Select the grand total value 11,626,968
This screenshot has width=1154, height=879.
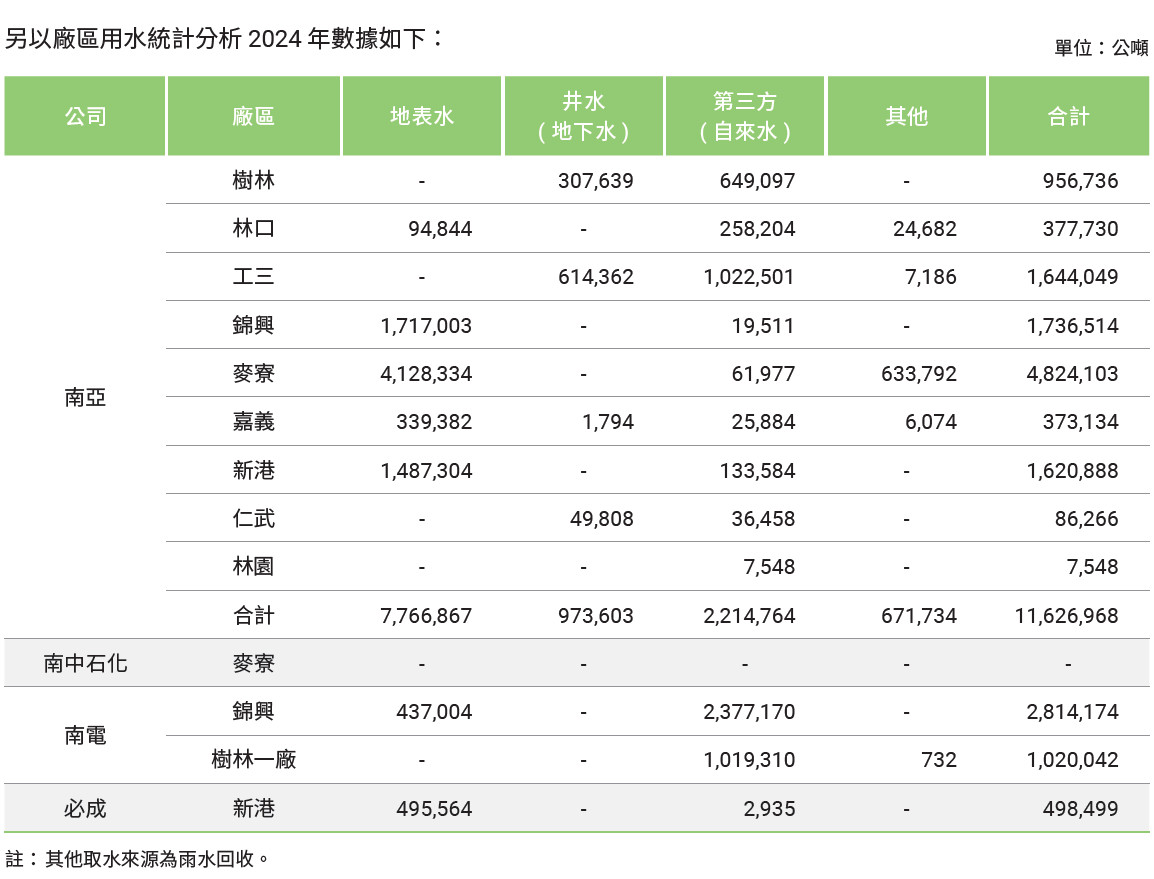(1069, 615)
